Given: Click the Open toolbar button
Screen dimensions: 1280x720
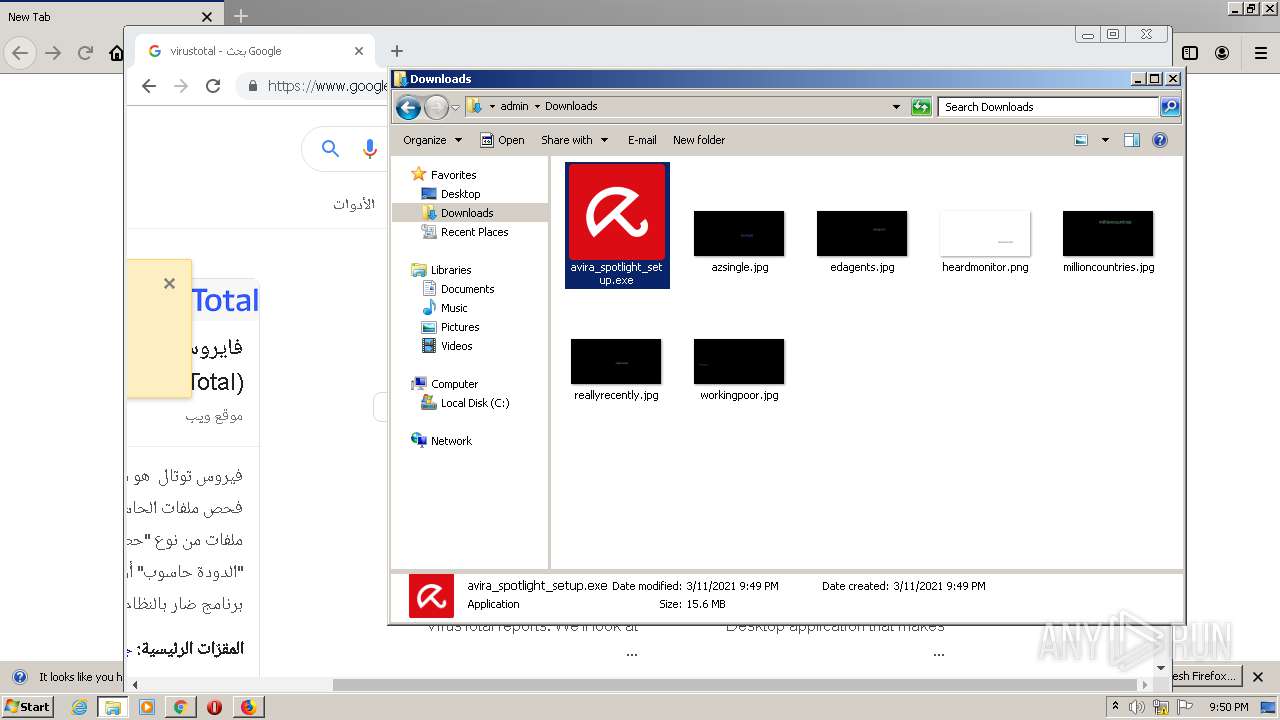Looking at the screenshot, I should [x=502, y=140].
